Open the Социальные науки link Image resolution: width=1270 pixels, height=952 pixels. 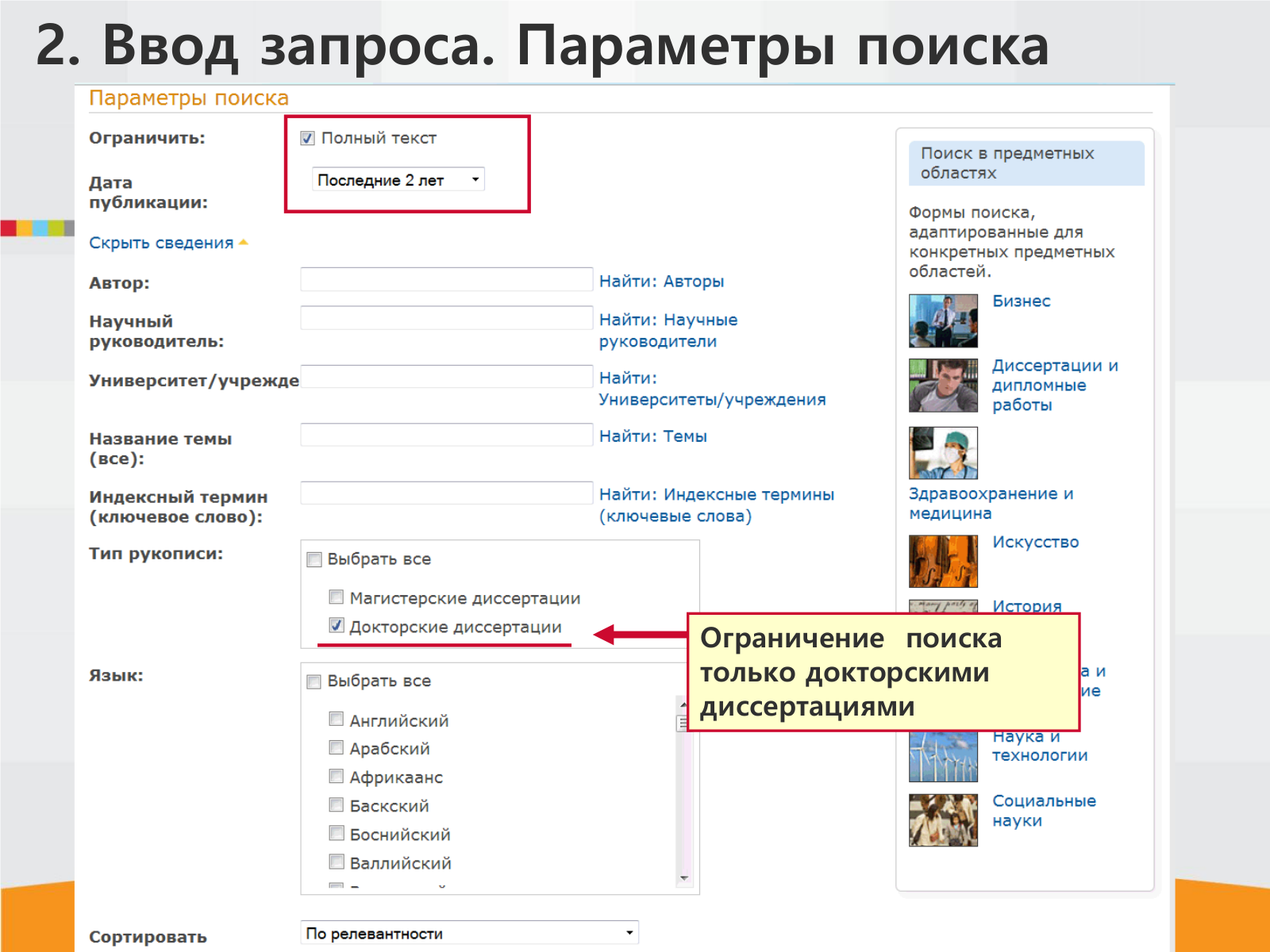click(1044, 811)
